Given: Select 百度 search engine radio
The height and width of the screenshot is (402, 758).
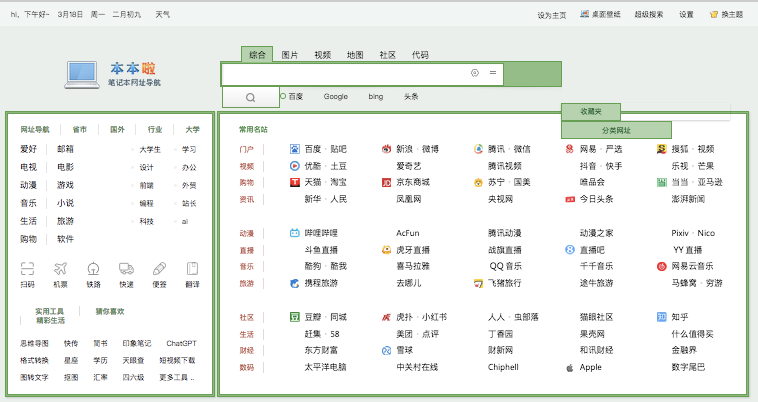Looking at the screenshot, I should coord(283,96).
